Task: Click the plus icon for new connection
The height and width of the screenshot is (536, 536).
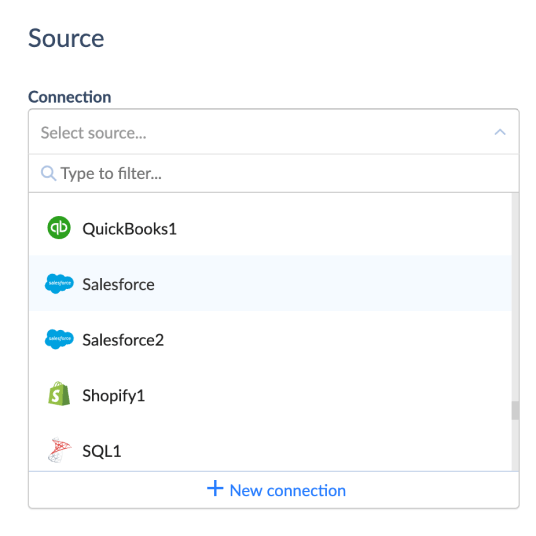Action: [215, 488]
